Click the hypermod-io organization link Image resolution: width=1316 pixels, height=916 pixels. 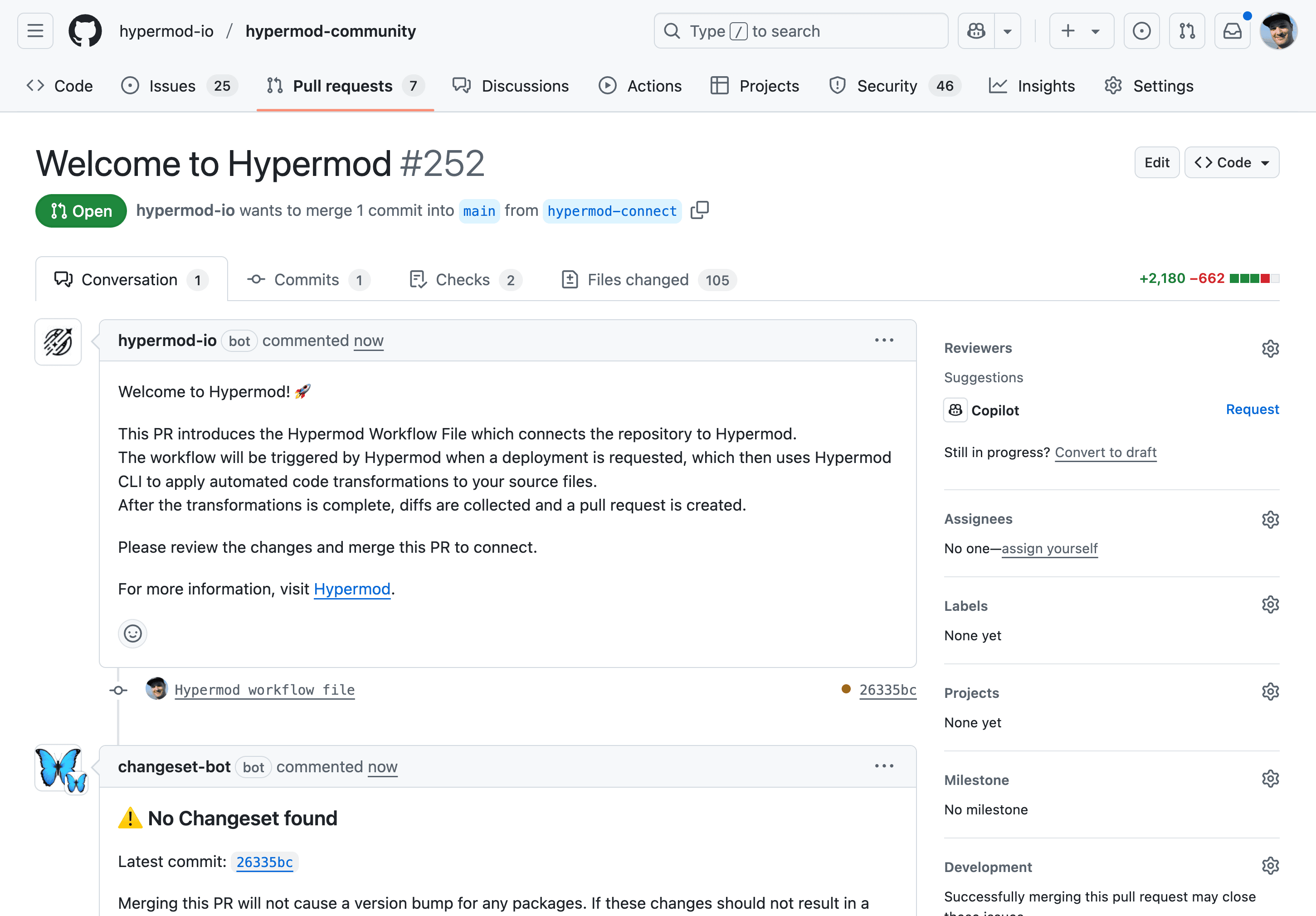point(166,31)
